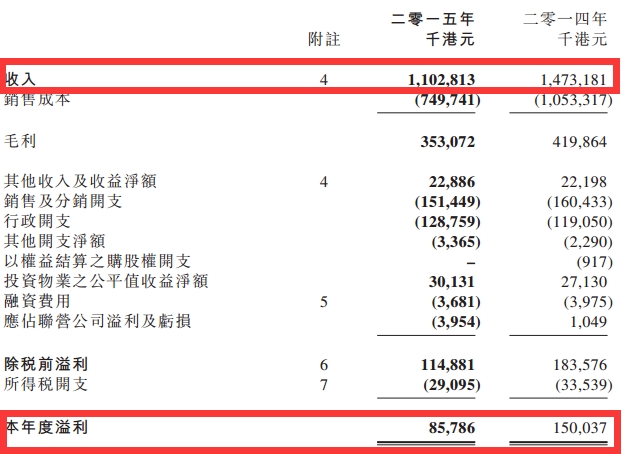Click the 二零一五年 column header
Image resolution: width=622 pixels, height=454 pixels.
pos(434,19)
